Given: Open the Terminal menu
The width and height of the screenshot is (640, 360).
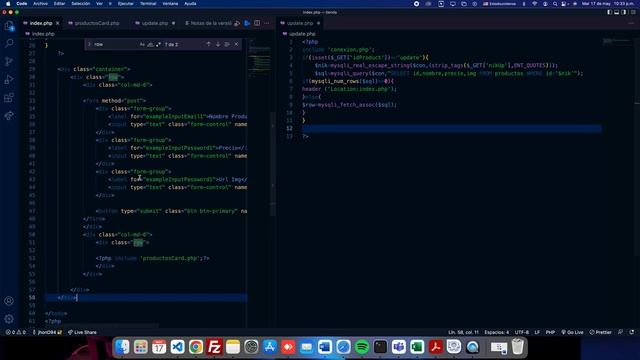Looking at the screenshot, I should (148, 4).
